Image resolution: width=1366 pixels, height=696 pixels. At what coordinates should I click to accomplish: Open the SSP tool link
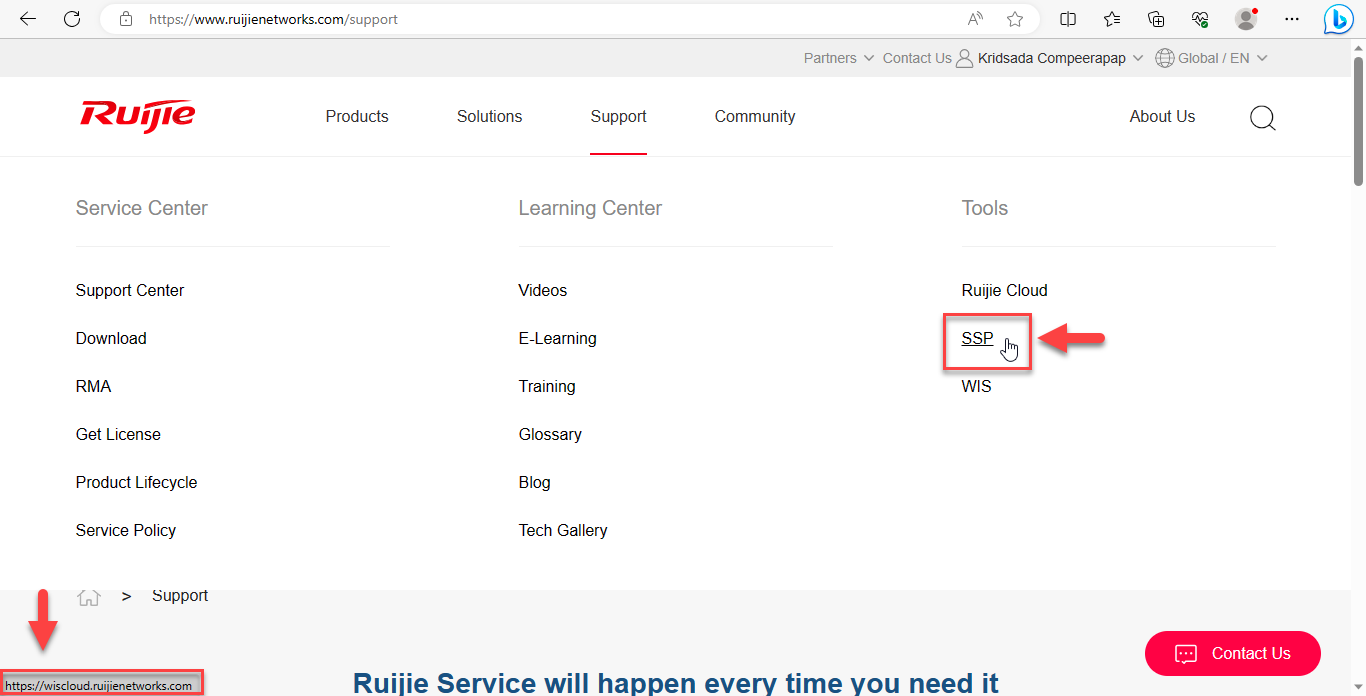tap(978, 338)
